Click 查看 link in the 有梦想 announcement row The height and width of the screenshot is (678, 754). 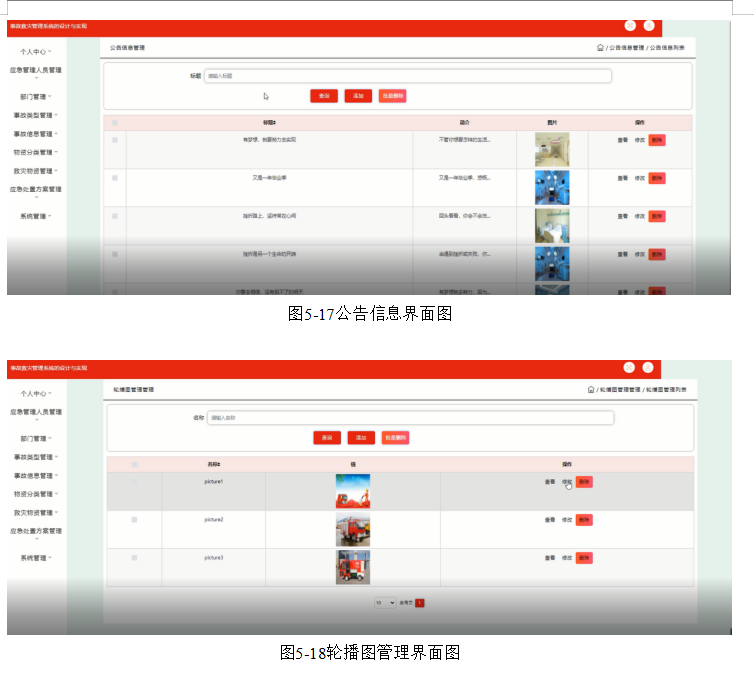point(623,140)
